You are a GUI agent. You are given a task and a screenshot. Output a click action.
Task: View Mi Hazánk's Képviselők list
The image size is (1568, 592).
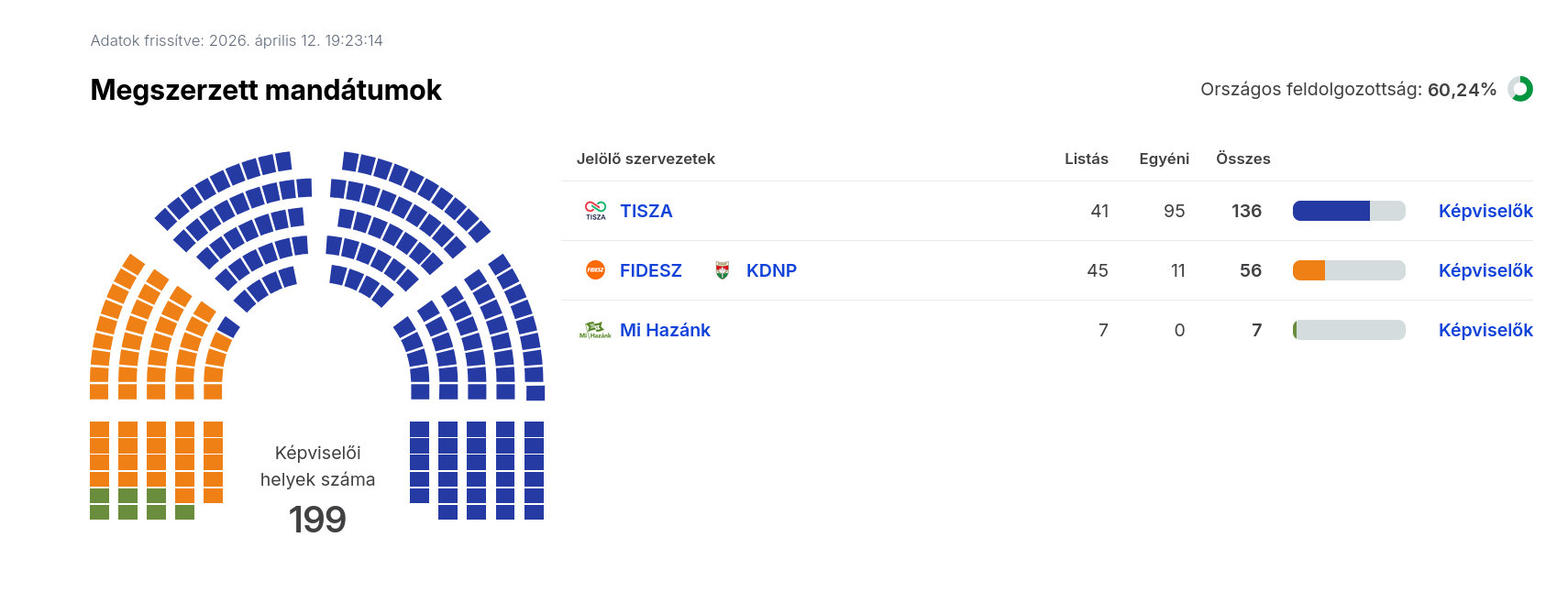[1485, 330]
